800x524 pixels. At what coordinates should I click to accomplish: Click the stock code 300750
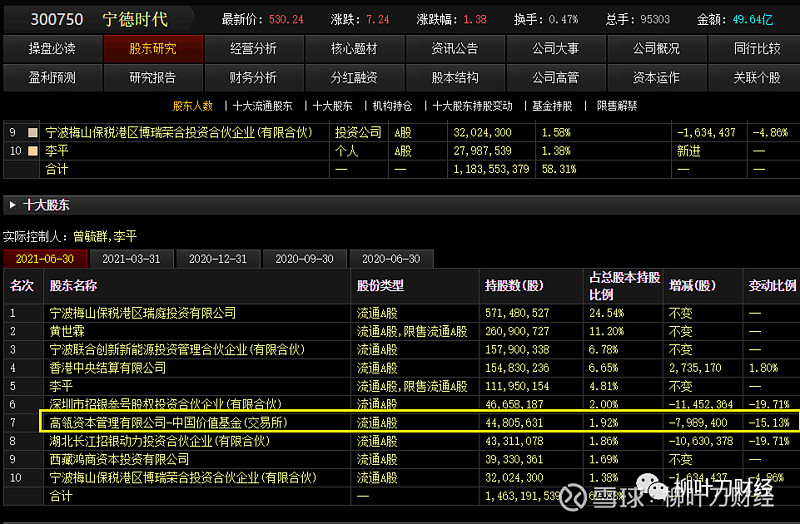click(x=57, y=19)
